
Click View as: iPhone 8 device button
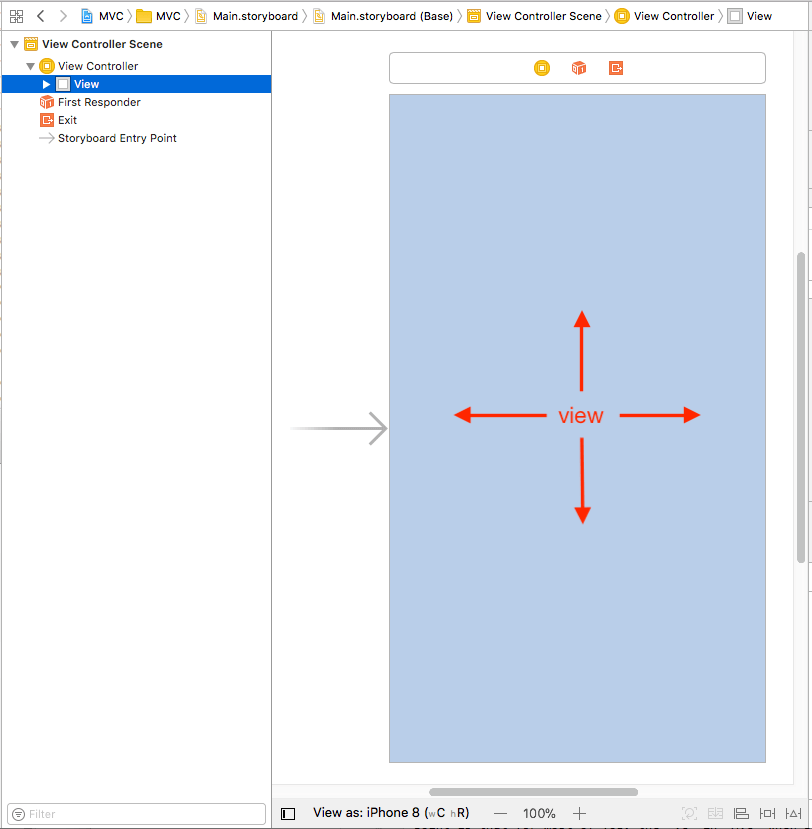coord(390,813)
